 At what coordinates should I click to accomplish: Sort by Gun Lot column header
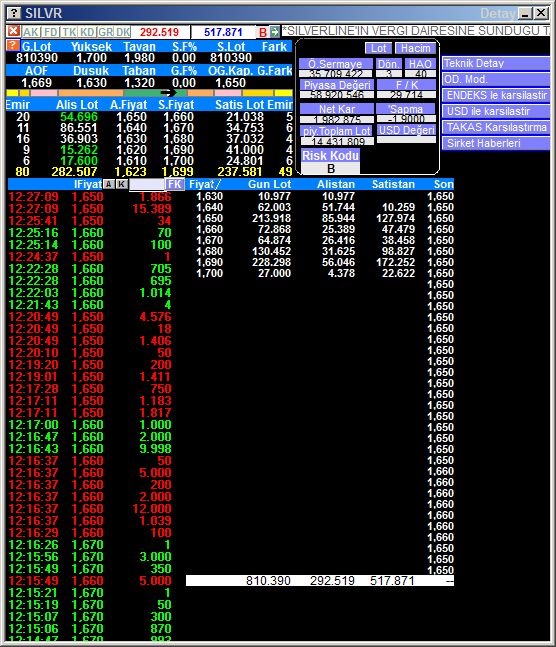[x=270, y=184]
